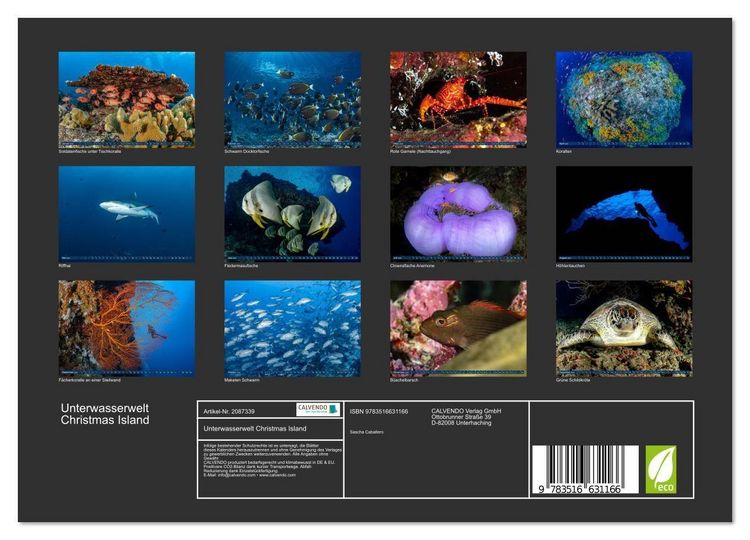Image resolution: width=750 pixels, height=540 pixels.
Task: Click 'D-82008 Unterhaching' text
Action: (461, 423)
